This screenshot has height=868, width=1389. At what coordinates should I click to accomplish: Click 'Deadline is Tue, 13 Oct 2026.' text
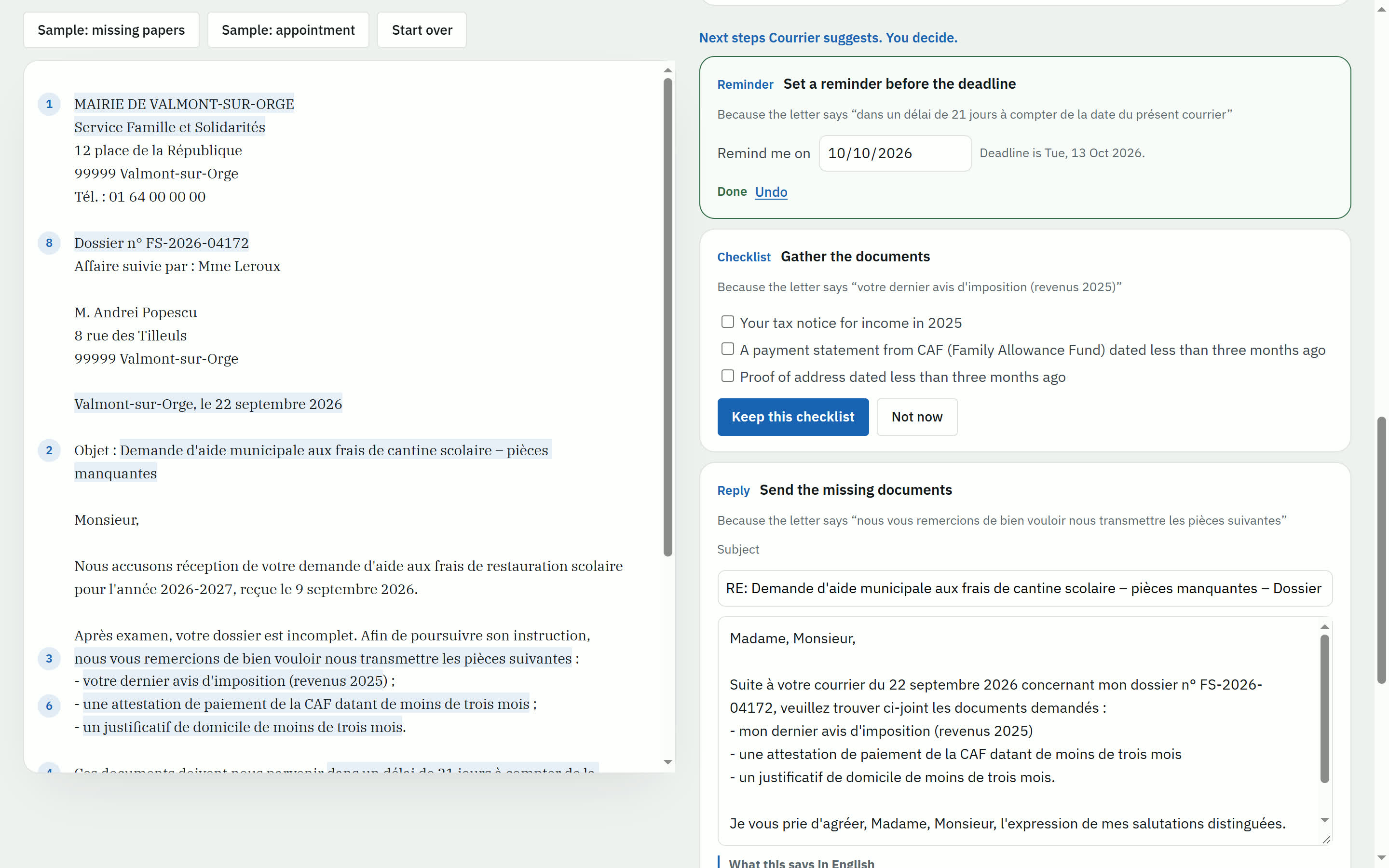click(x=1062, y=153)
